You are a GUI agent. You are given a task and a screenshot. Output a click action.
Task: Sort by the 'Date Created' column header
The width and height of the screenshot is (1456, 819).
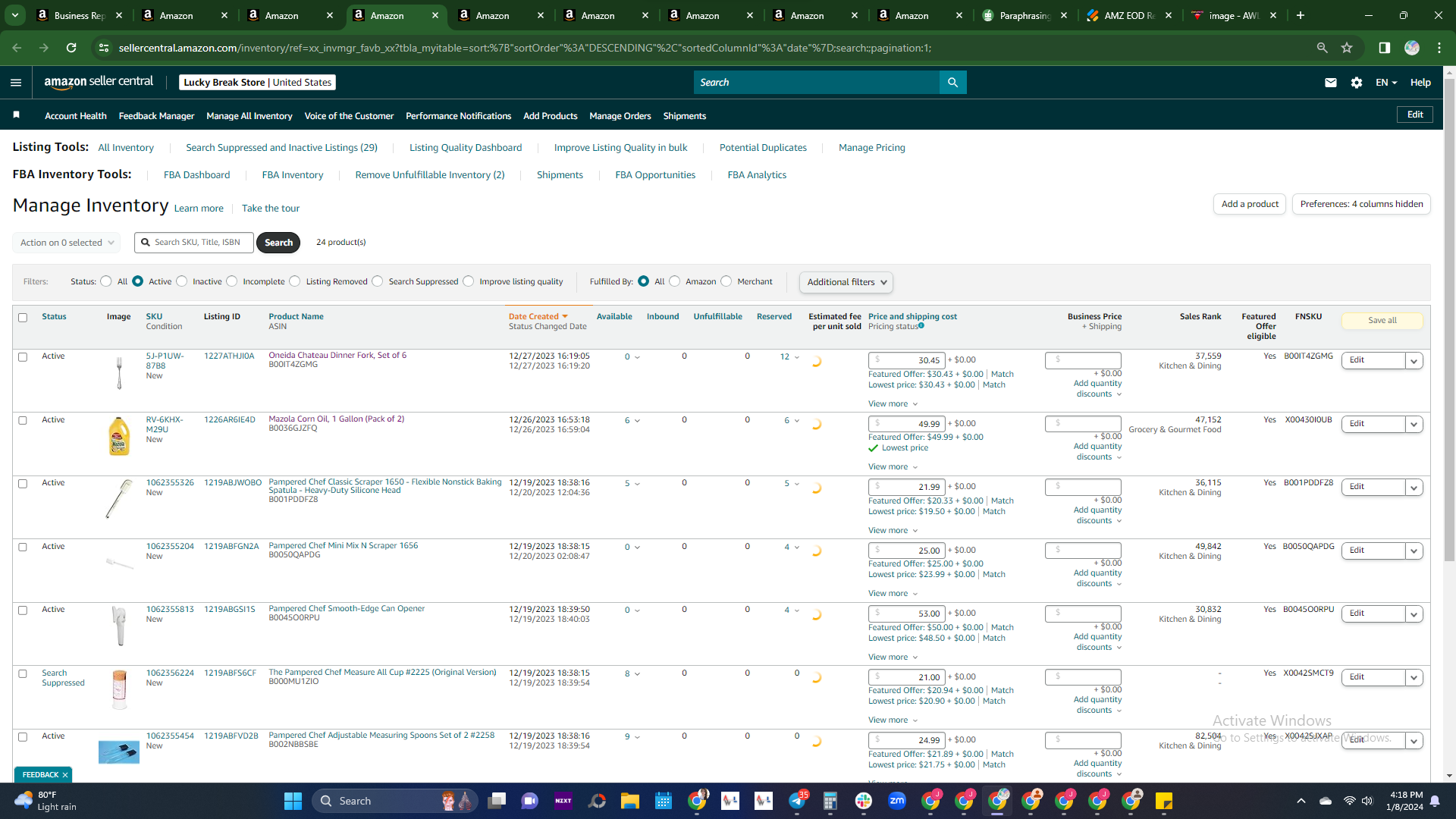pos(538,317)
